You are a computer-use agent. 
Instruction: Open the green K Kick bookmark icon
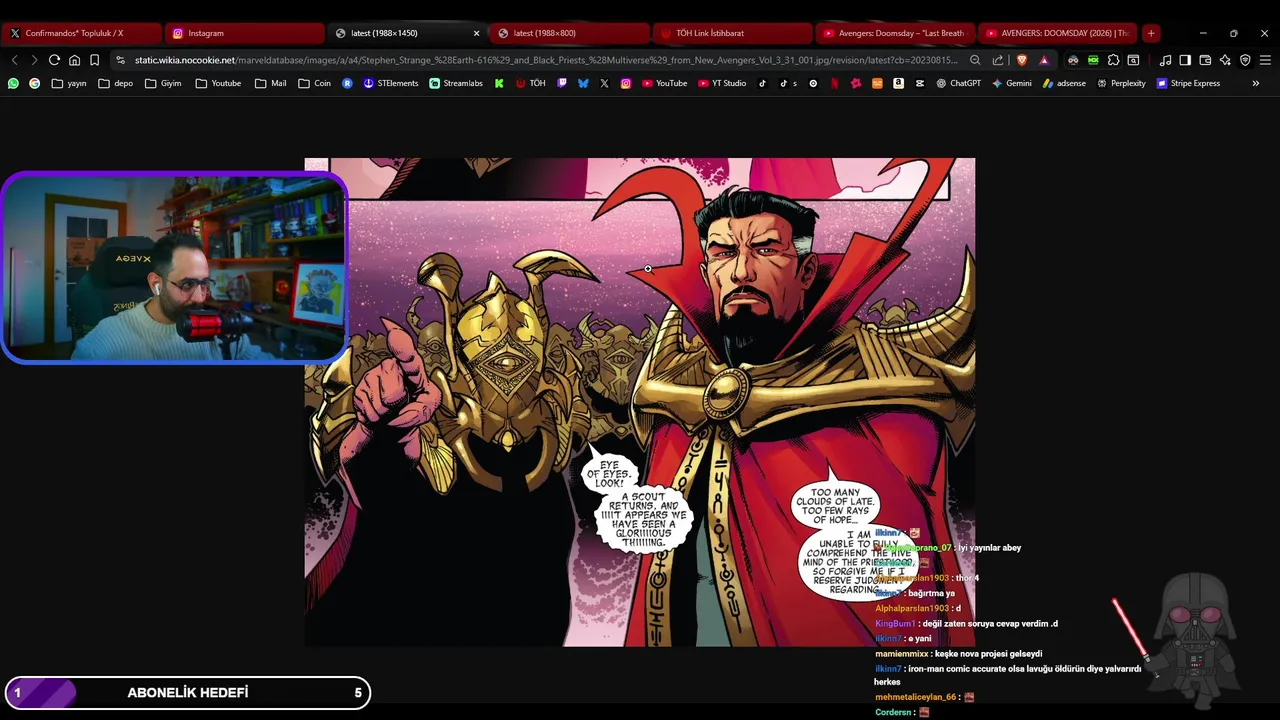click(499, 83)
